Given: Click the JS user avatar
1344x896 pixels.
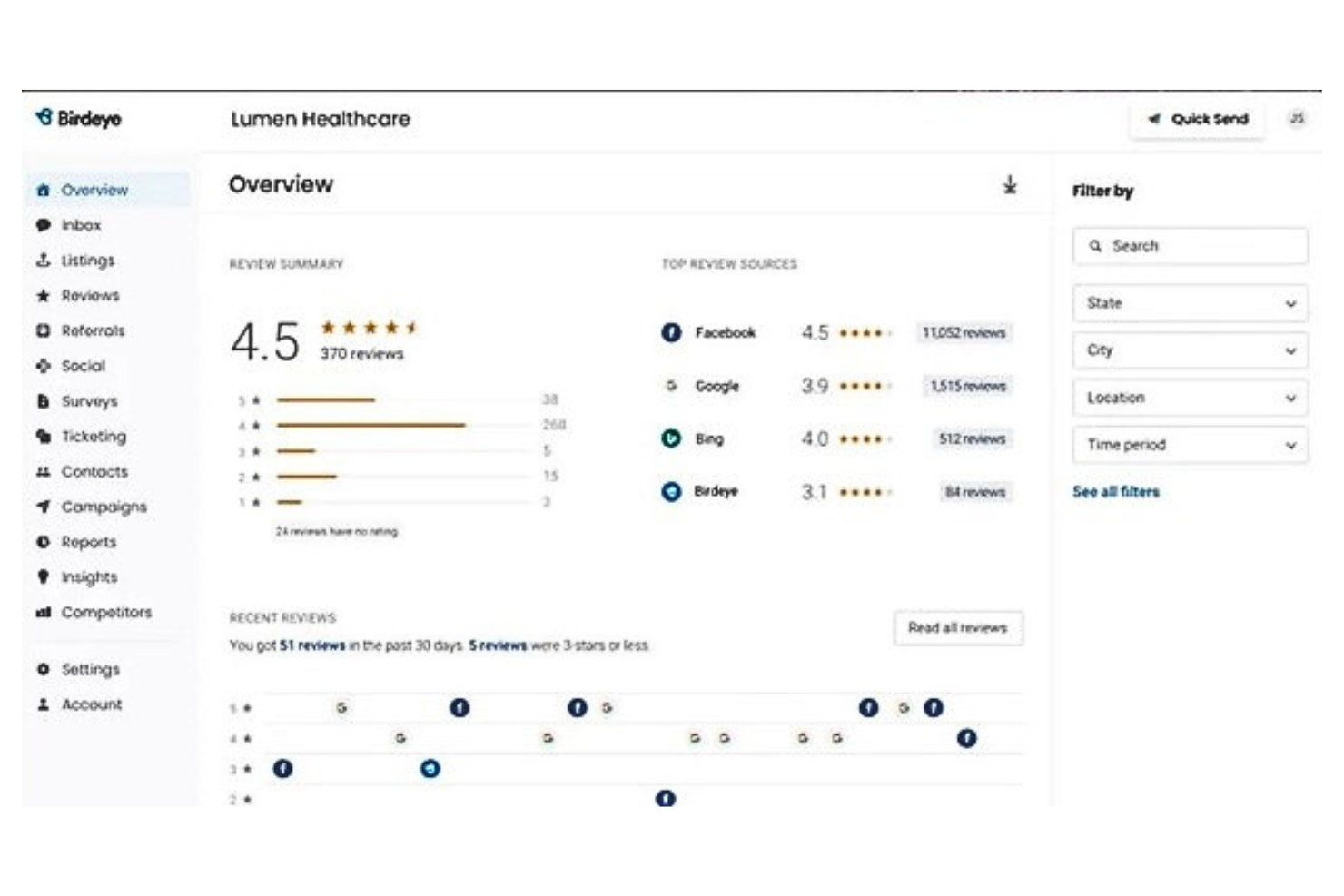Looking at the screenshot, I should click(x=1297, y=118).
